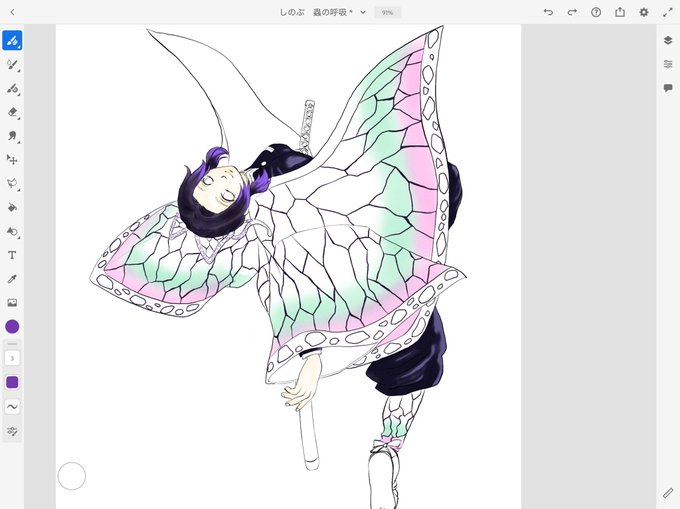Open document title しのぶ dropdown
The height and width of the screenshot is (509, 680).
[x=322, y=12]
